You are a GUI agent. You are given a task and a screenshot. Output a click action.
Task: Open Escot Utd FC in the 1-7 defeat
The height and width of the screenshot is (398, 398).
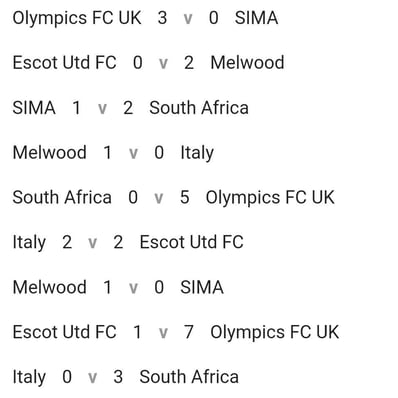coord(64,332)
